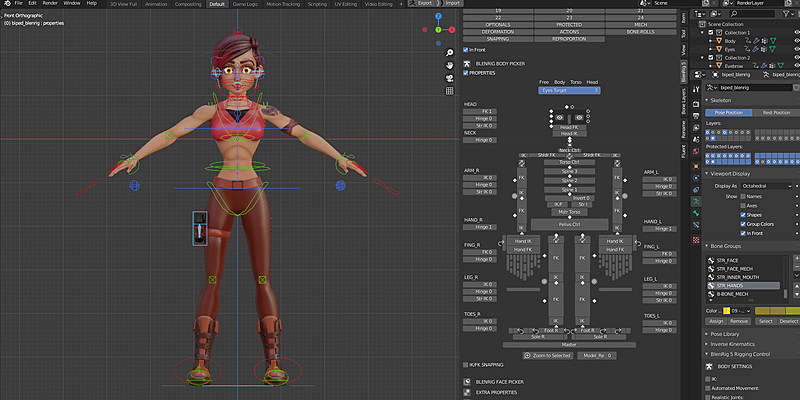The image size is (800, 400).
Task: Switch to the UV Editing workspace tab
Action: point(344,4)
